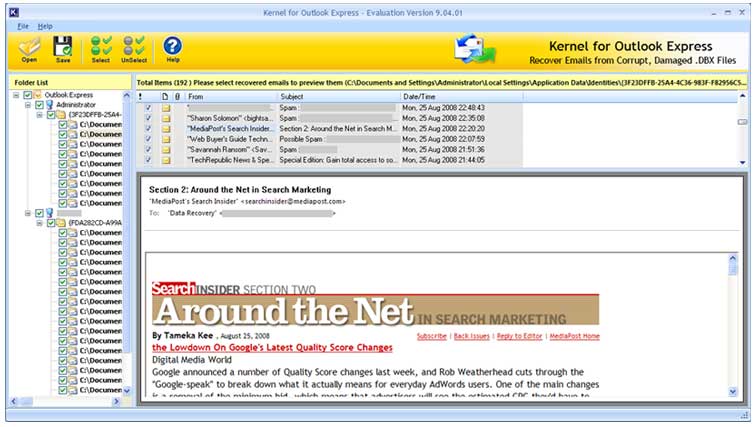
Task: Click the envelope icon in MediaPost row
Action: tap(166, 129)
